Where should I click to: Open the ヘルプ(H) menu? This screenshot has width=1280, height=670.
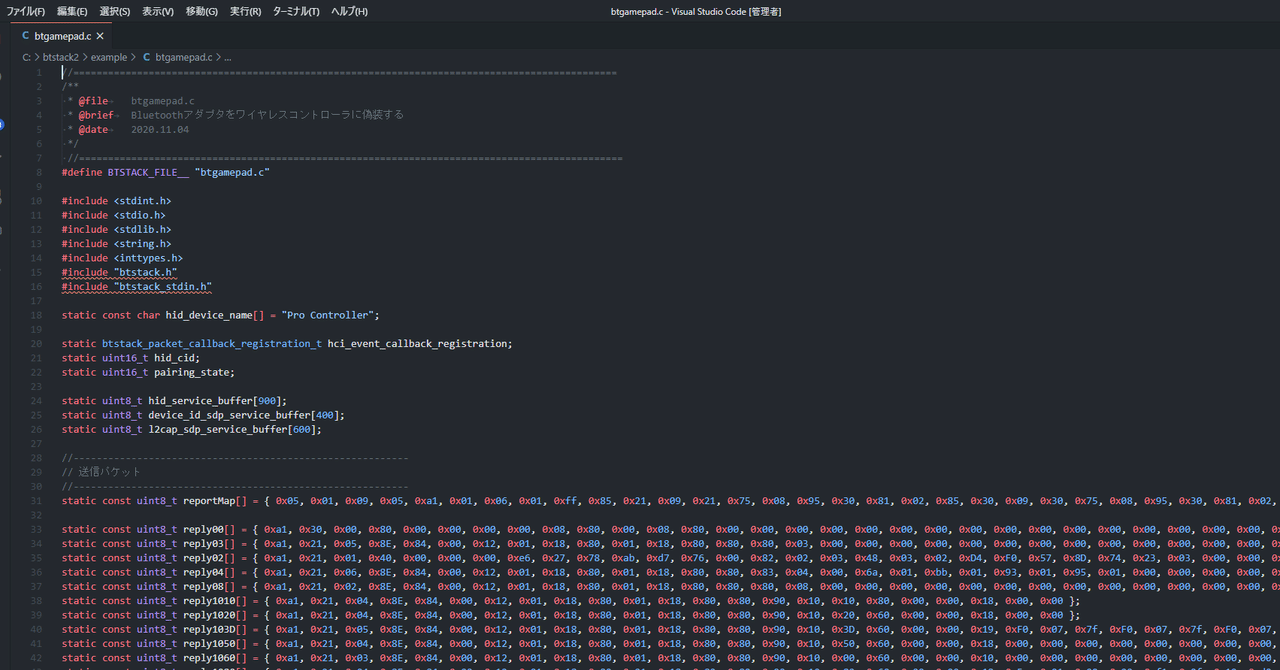tap(349, 11)
